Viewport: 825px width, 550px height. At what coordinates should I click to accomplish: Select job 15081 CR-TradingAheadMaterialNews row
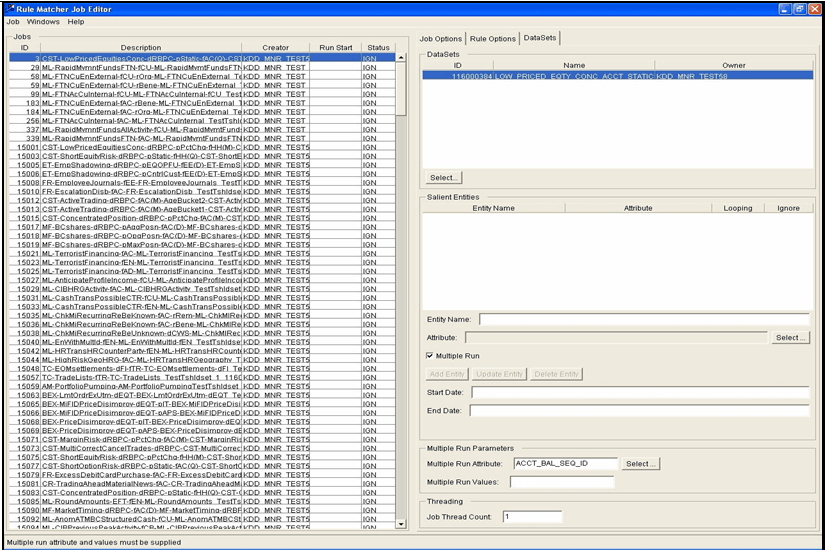[202, 484]
